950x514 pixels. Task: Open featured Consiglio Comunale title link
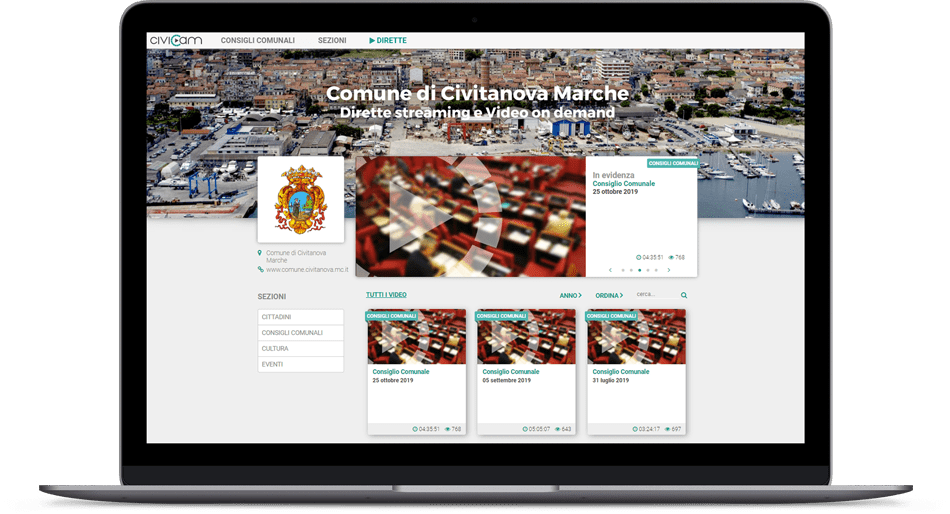click(x=623, y=184)
